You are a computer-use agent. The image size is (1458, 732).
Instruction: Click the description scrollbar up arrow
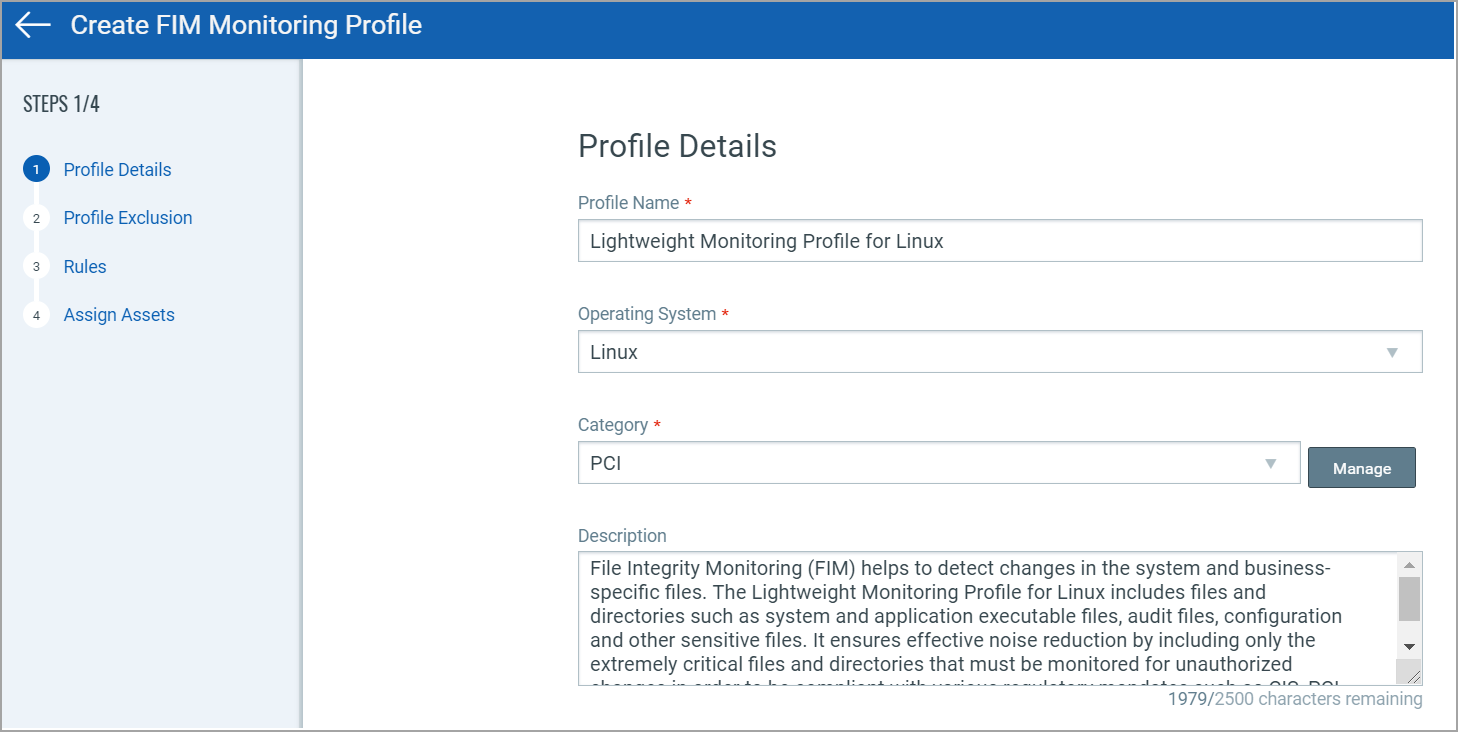click(x=1409, y=564)
